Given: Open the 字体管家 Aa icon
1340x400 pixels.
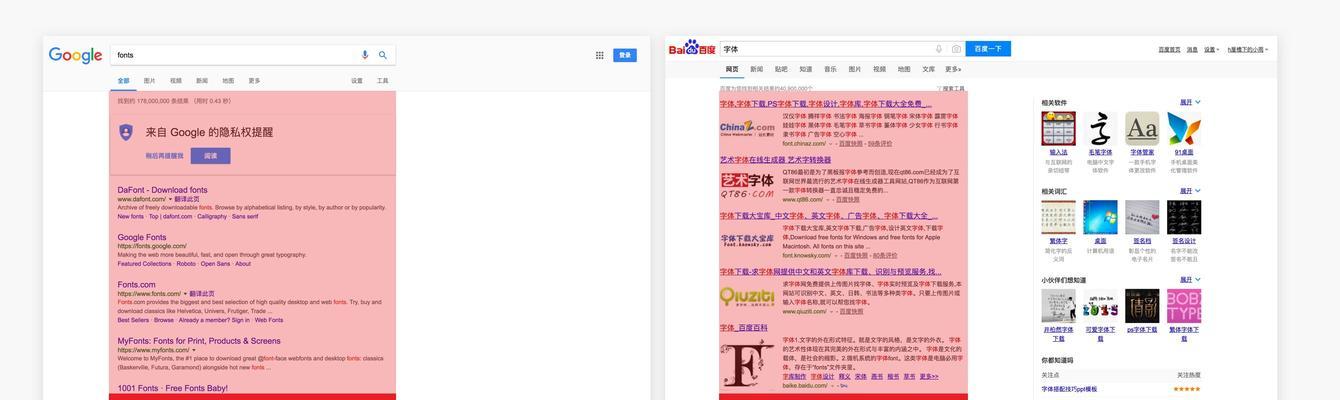Looking at the screenshot, I should [x=1142, y=128].
